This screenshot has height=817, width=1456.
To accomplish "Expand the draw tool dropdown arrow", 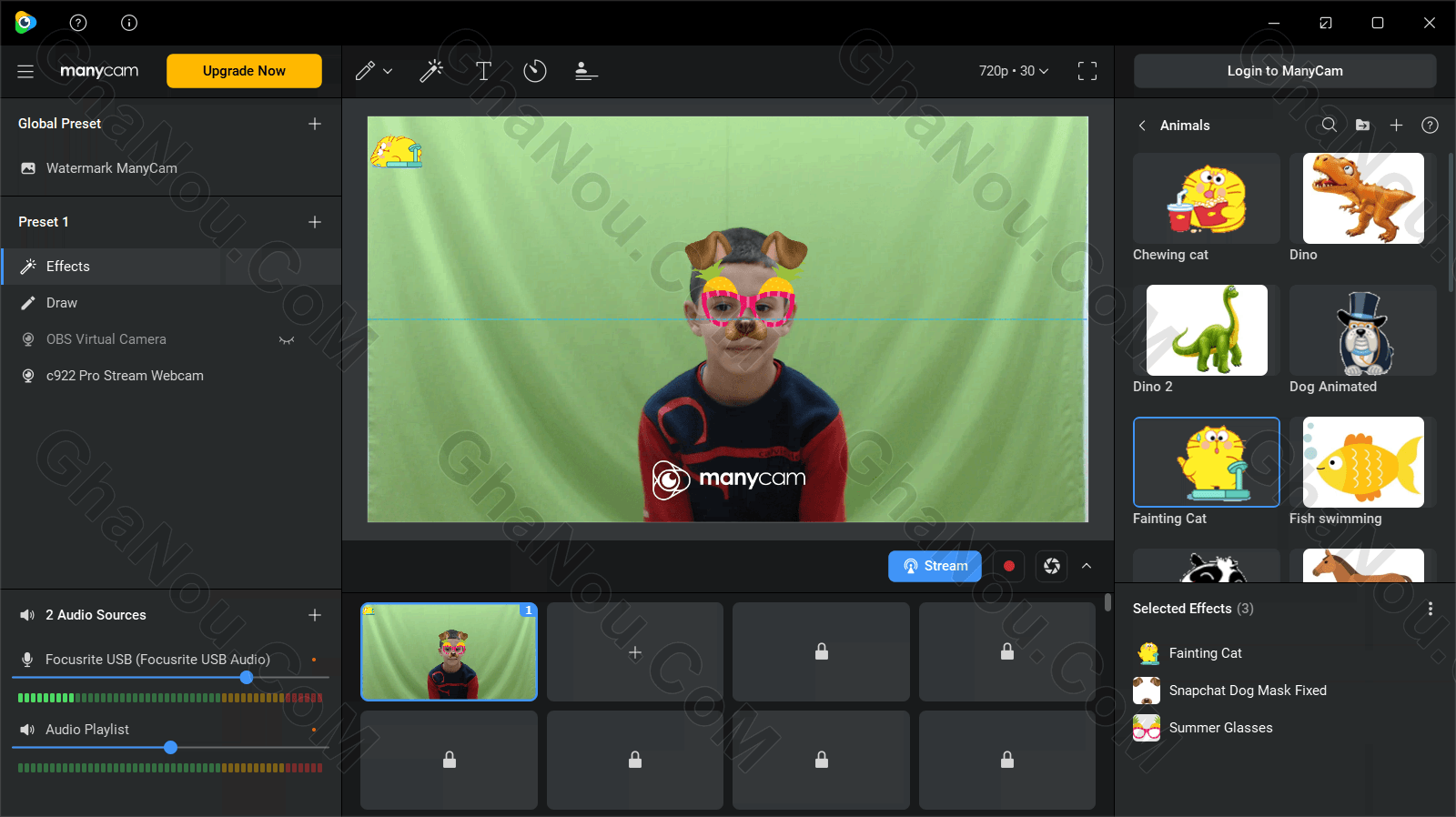I will [388, 71].
